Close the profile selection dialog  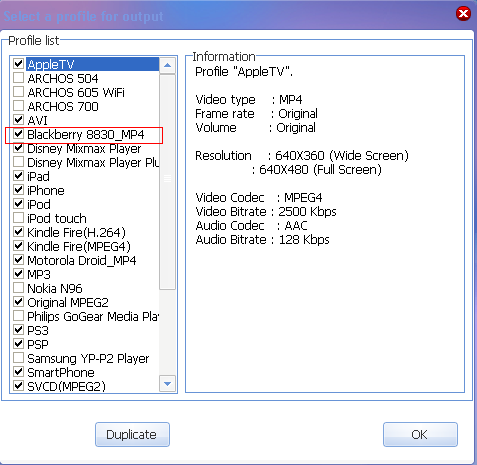463,14
